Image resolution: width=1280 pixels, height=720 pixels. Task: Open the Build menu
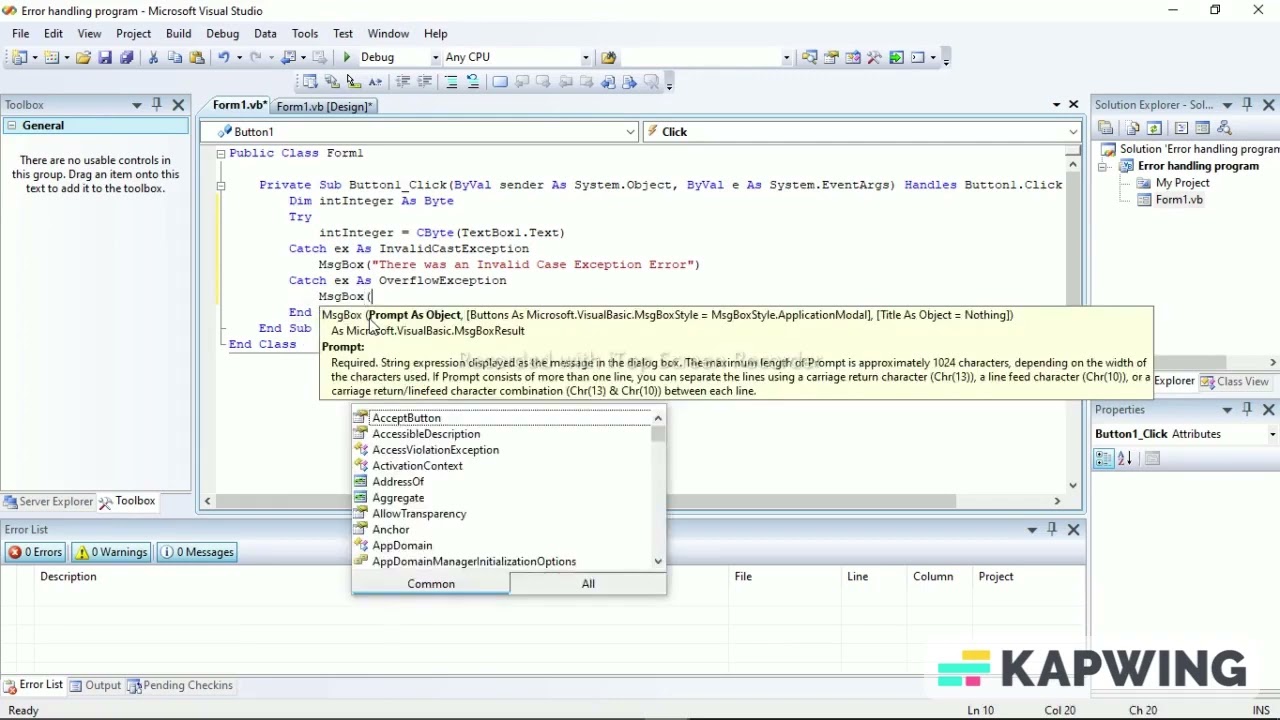pyautogui.click(x=178, y=33)
